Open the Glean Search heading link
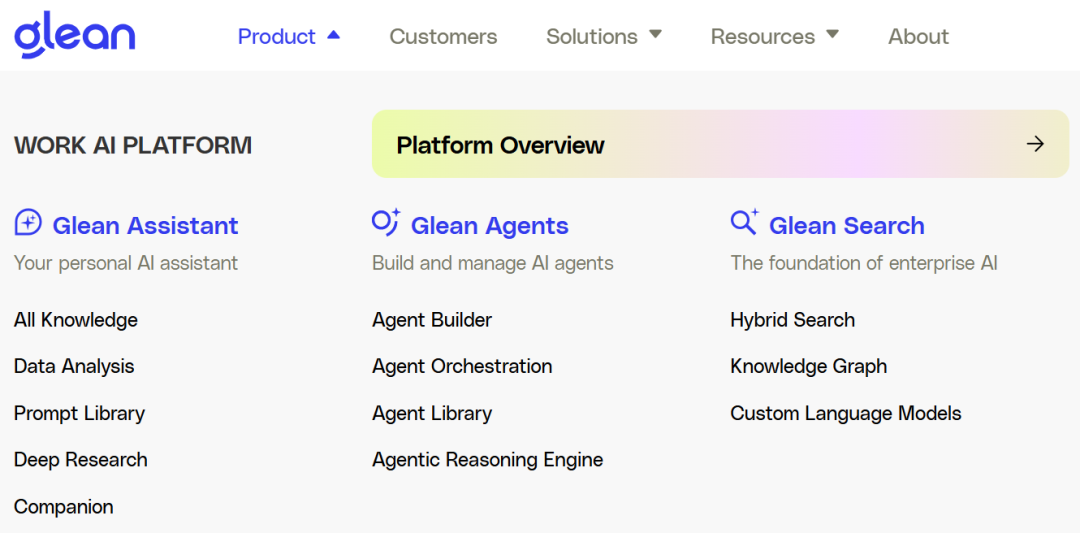1080x533 pixels. point(847,225)
